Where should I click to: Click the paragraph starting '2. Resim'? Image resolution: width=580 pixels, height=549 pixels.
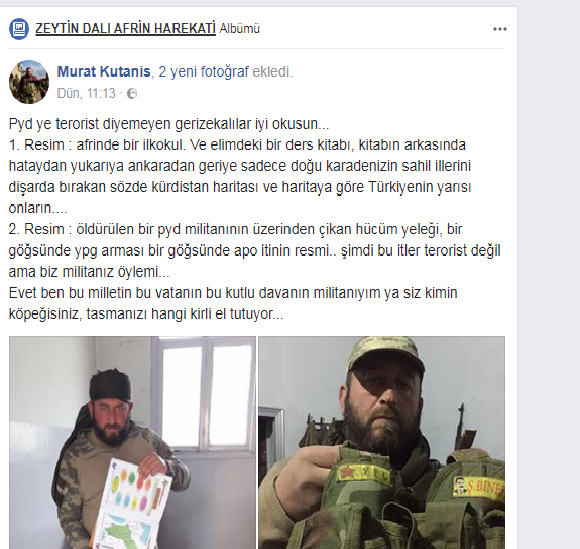coord(254,250)
